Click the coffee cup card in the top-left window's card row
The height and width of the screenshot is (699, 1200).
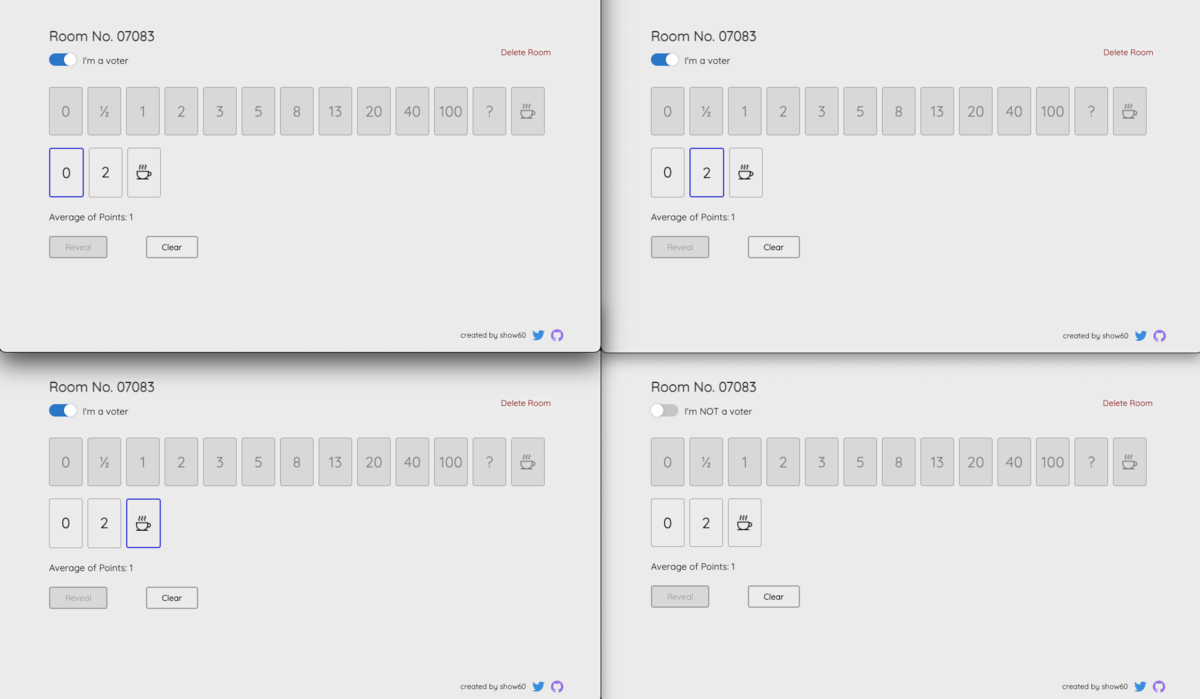click(528, 111)
